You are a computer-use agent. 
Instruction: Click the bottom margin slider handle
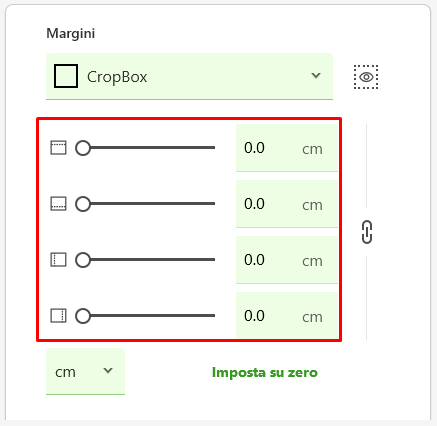point(83,204)
